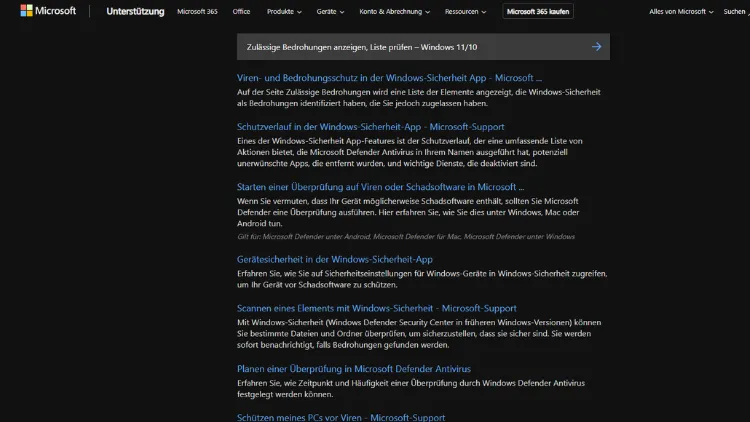Expand the Konto & Abrechnung dropdown
750x422 pixels.
coord(394,11)
